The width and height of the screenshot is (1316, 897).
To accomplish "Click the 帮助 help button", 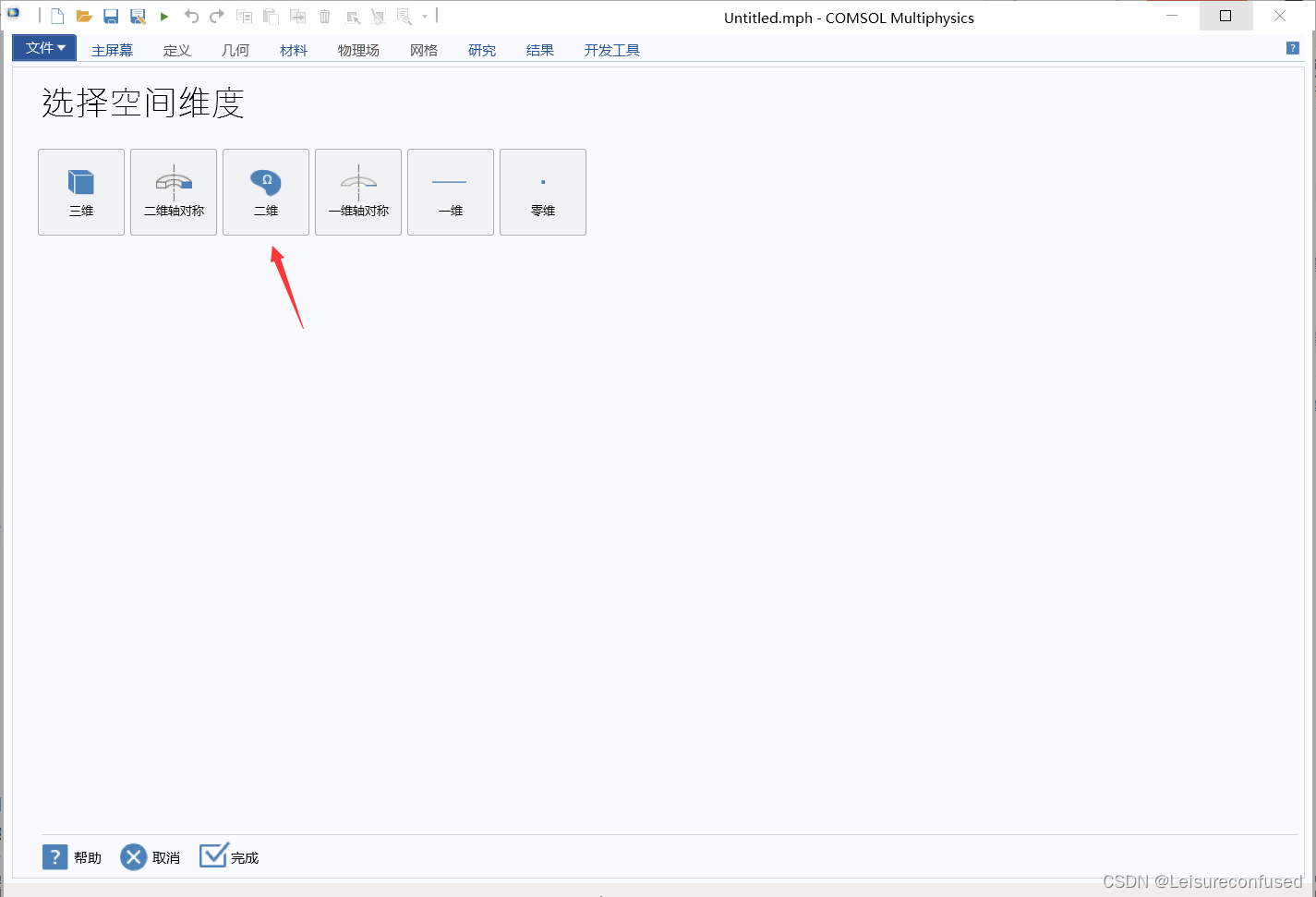I will click(x=72, y=857).
